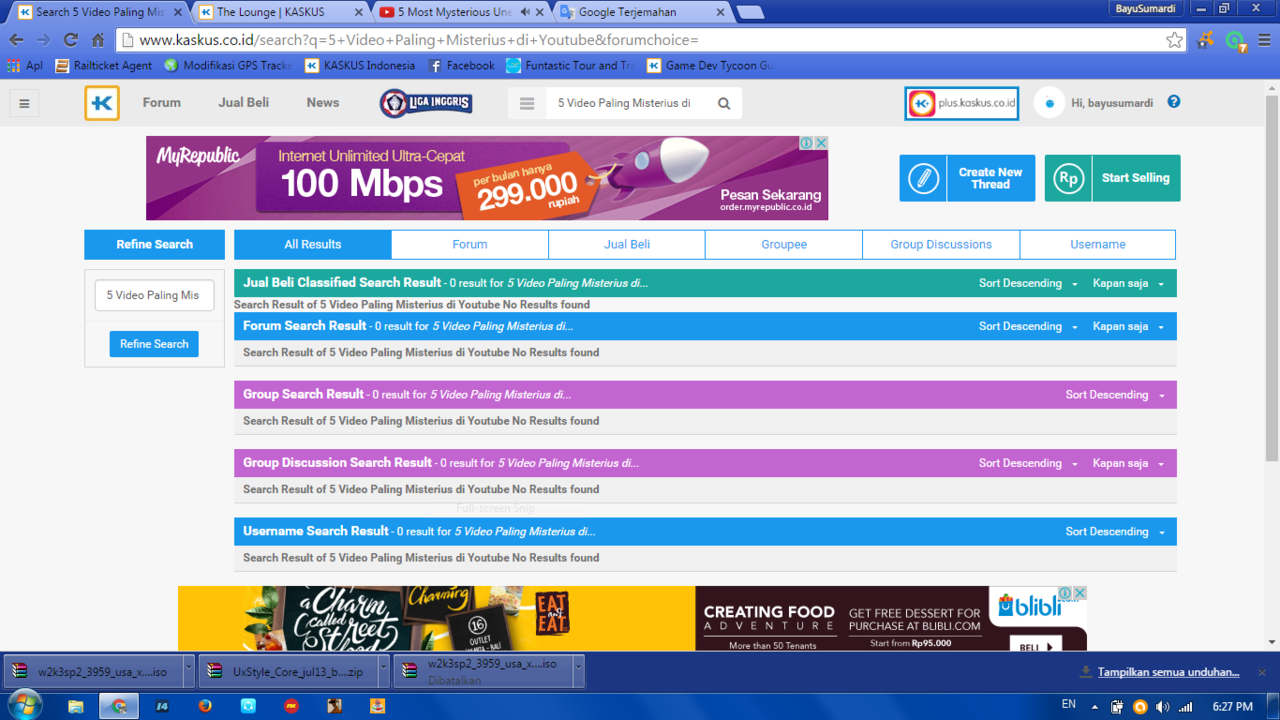
Task: Open the News navigation link
Action: 323,103
